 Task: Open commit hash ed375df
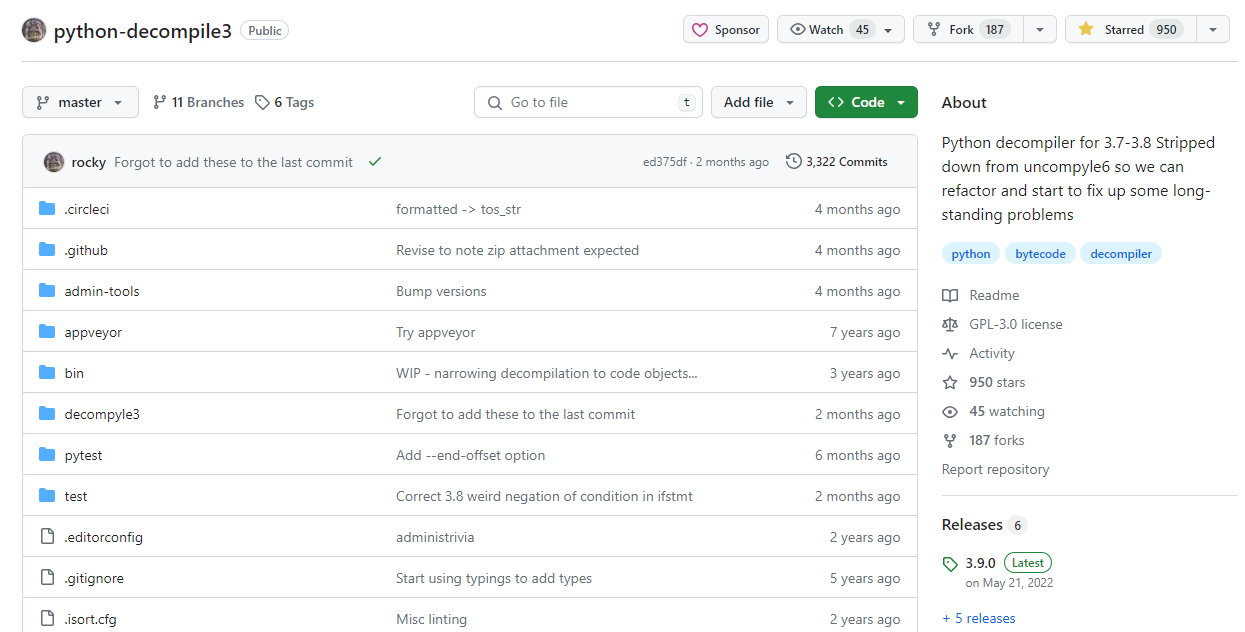[x=665, y=162]
